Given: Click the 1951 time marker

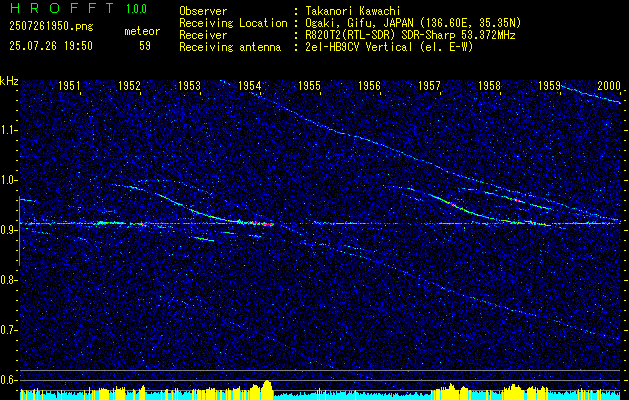Looking at the screenshot, I should 69,85.
